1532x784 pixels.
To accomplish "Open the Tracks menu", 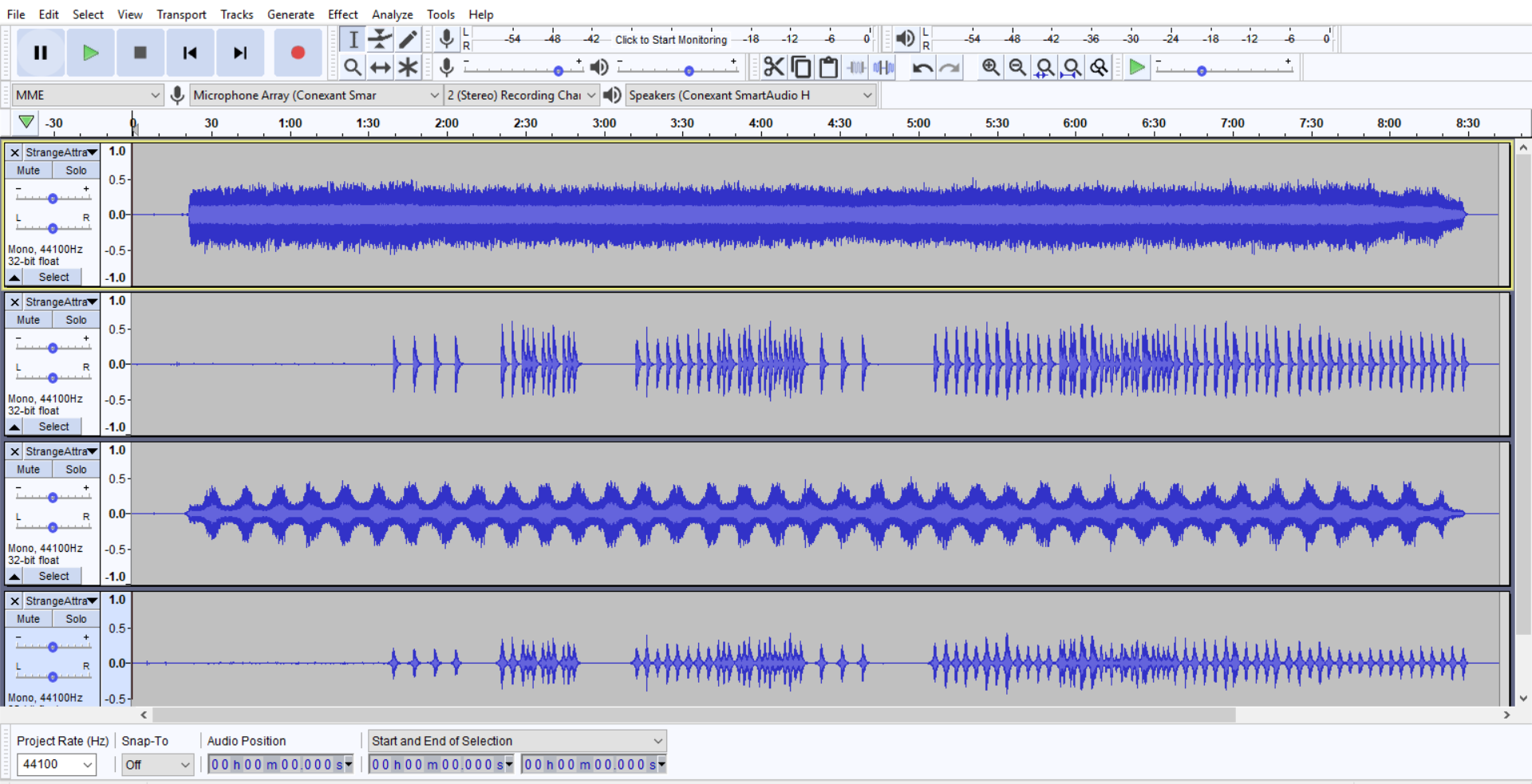I will point(237,14).
